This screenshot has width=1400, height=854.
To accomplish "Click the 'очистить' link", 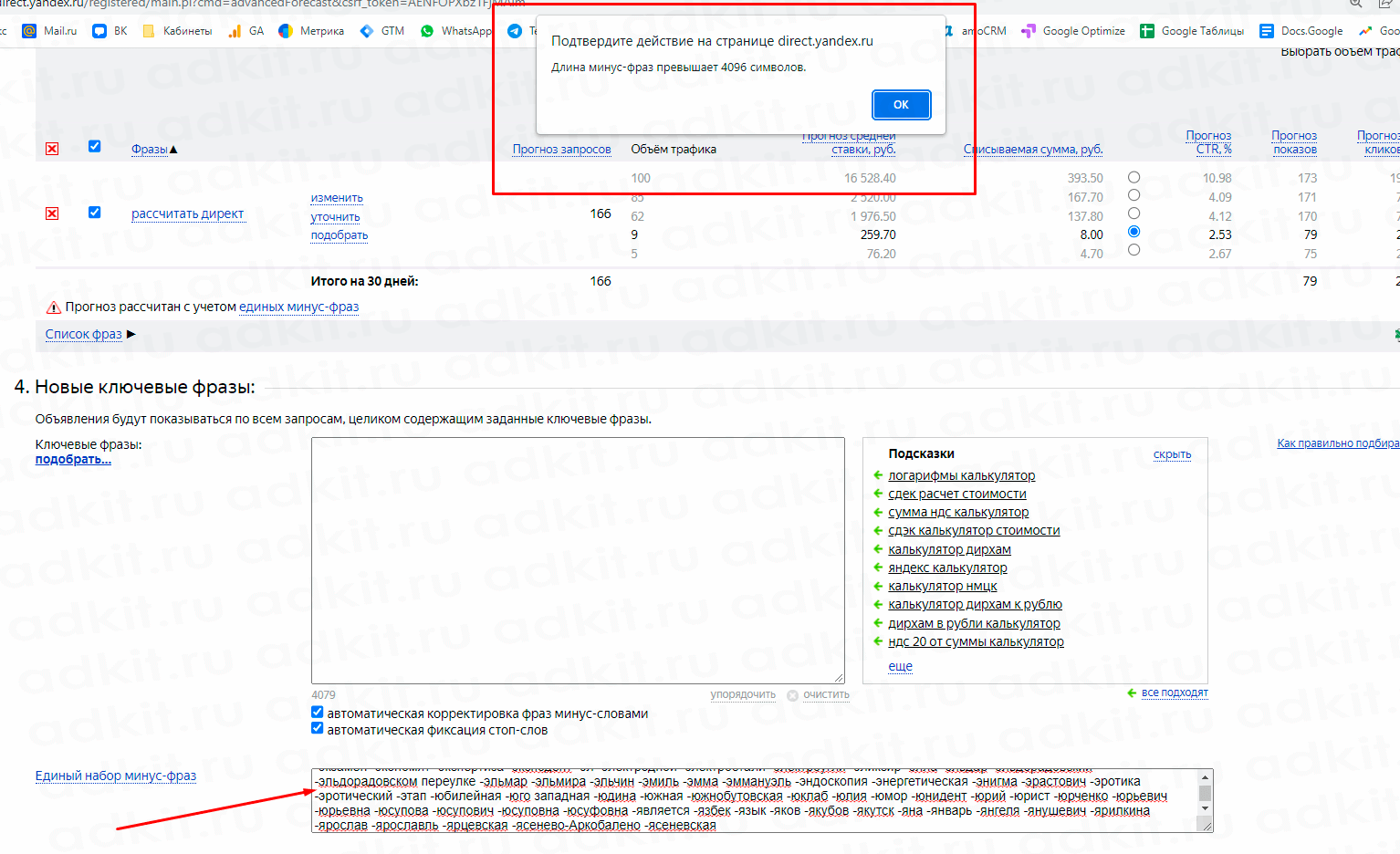I will point(826,695).
